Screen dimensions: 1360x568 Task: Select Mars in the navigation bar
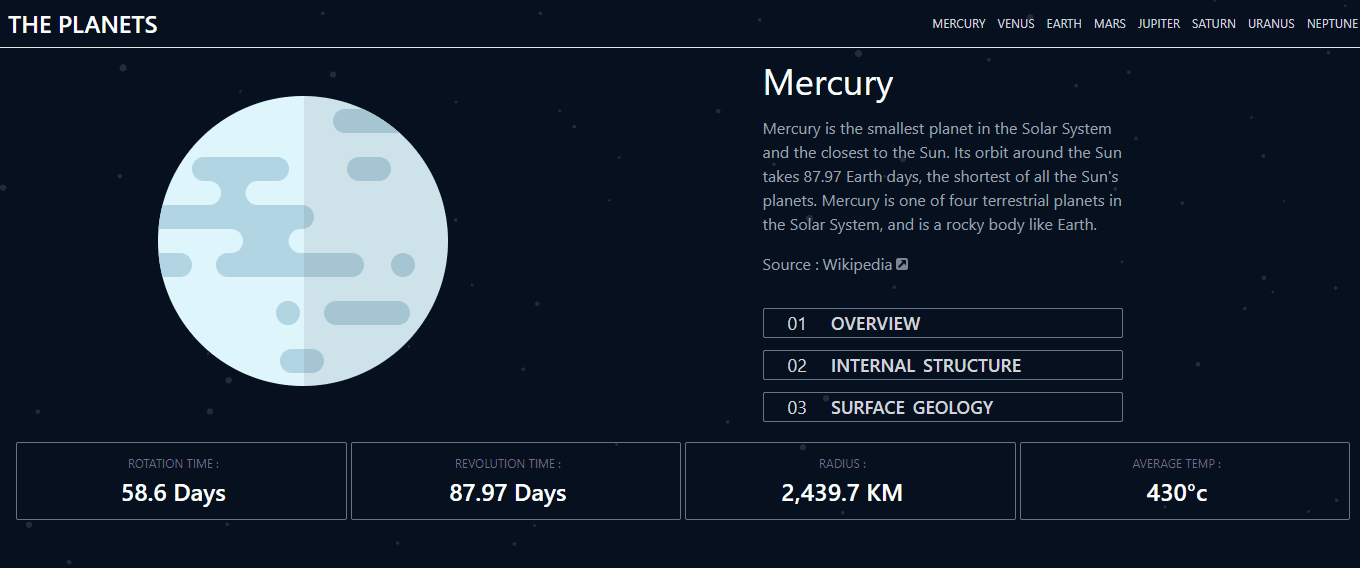coord(1110,24)
